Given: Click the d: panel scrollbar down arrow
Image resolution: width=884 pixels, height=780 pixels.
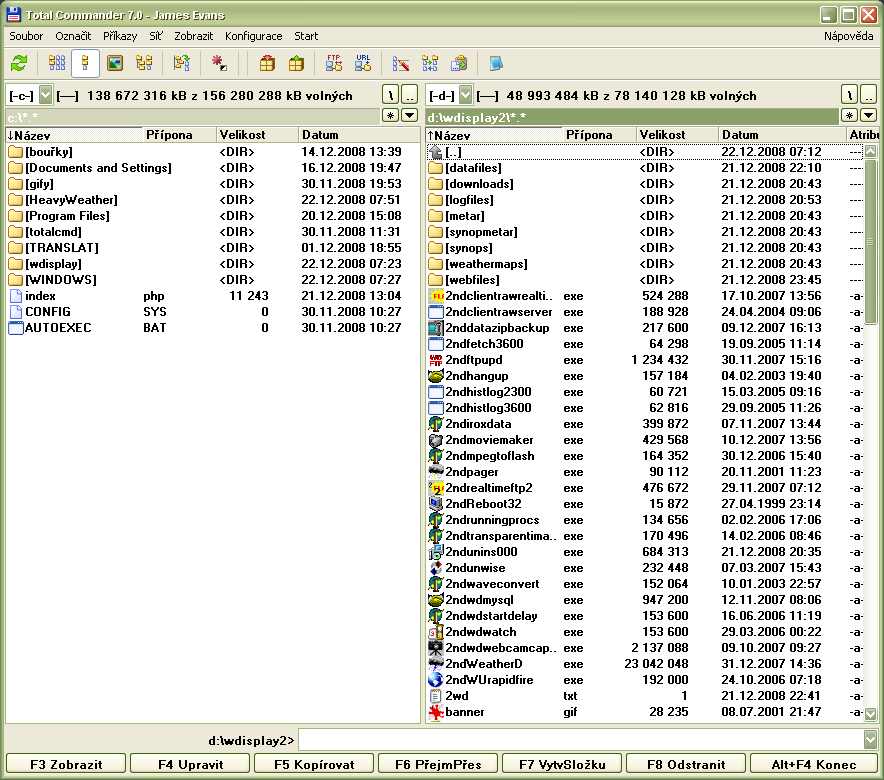Looking at the screenshot, I should coord(870,713).
